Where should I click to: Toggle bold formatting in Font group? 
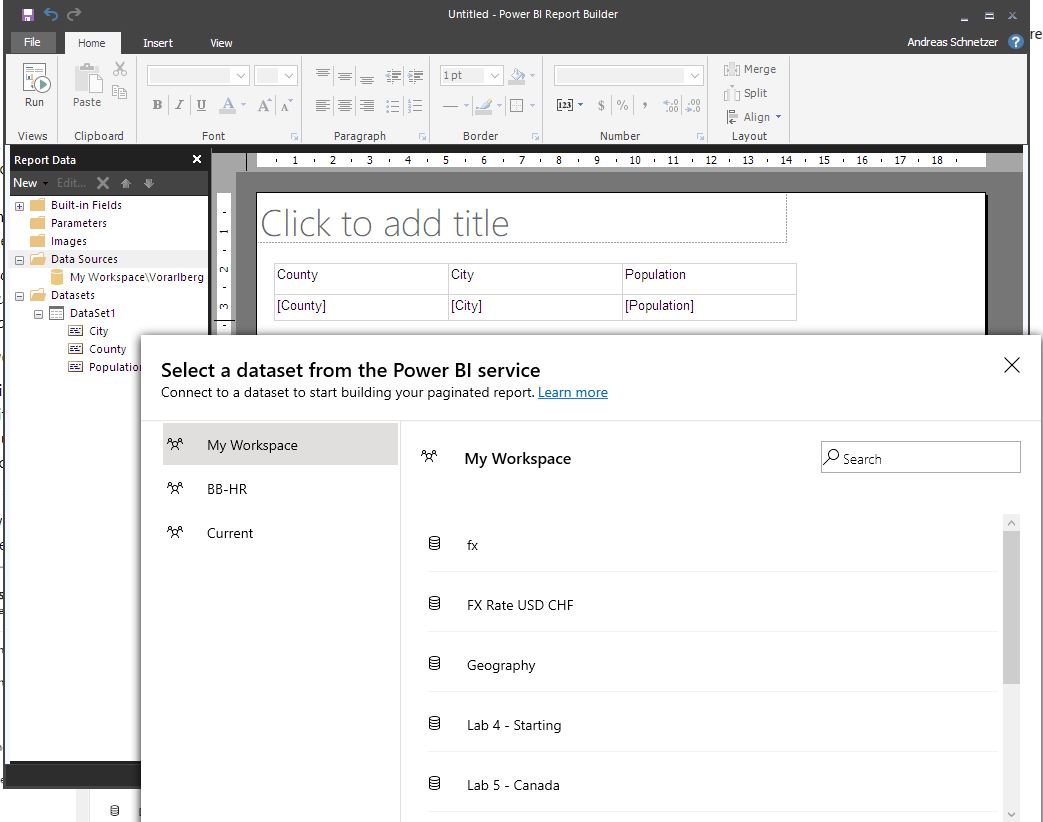point(157,105)
